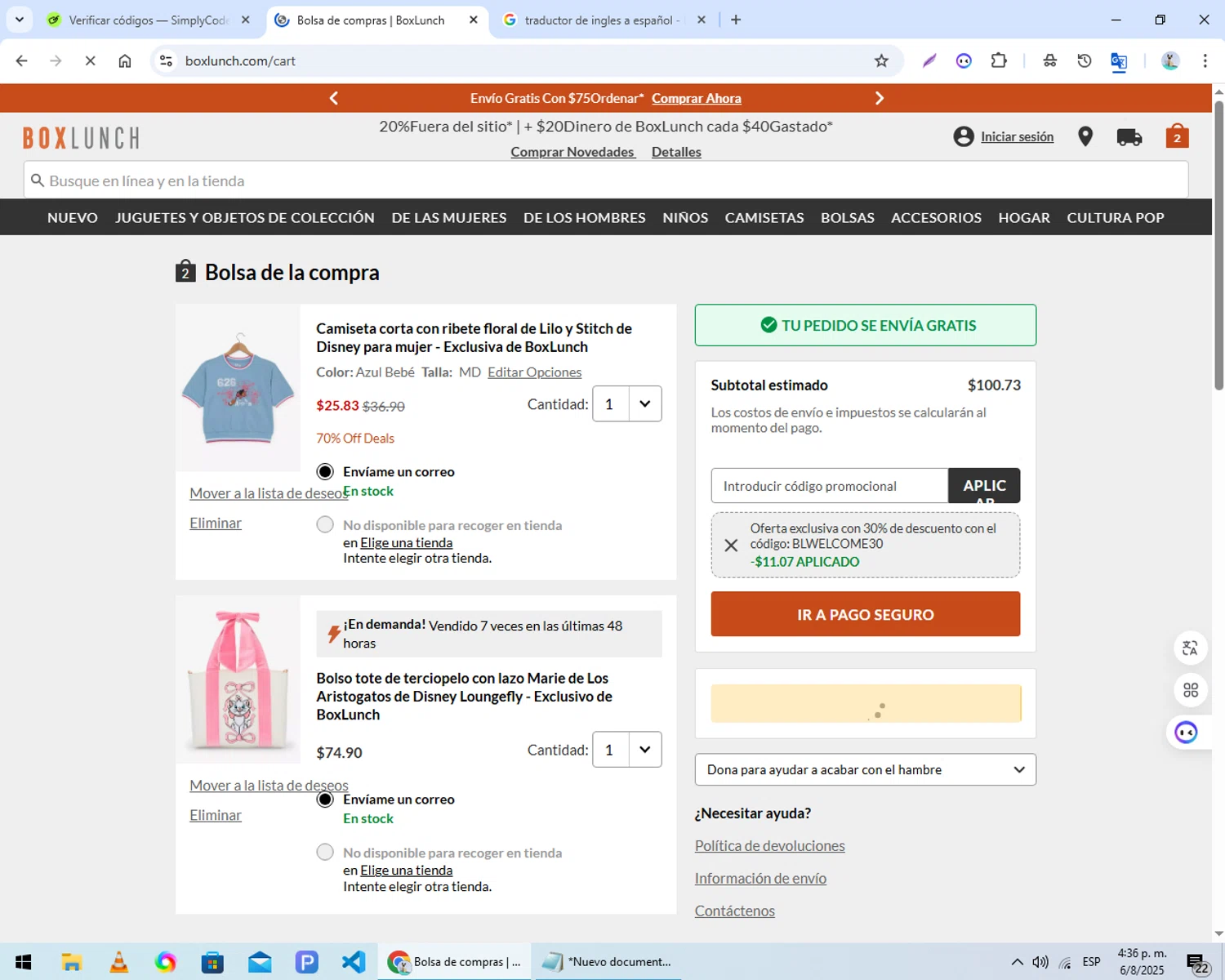Open the delivery truck order tracking icon

[1129, 137]
